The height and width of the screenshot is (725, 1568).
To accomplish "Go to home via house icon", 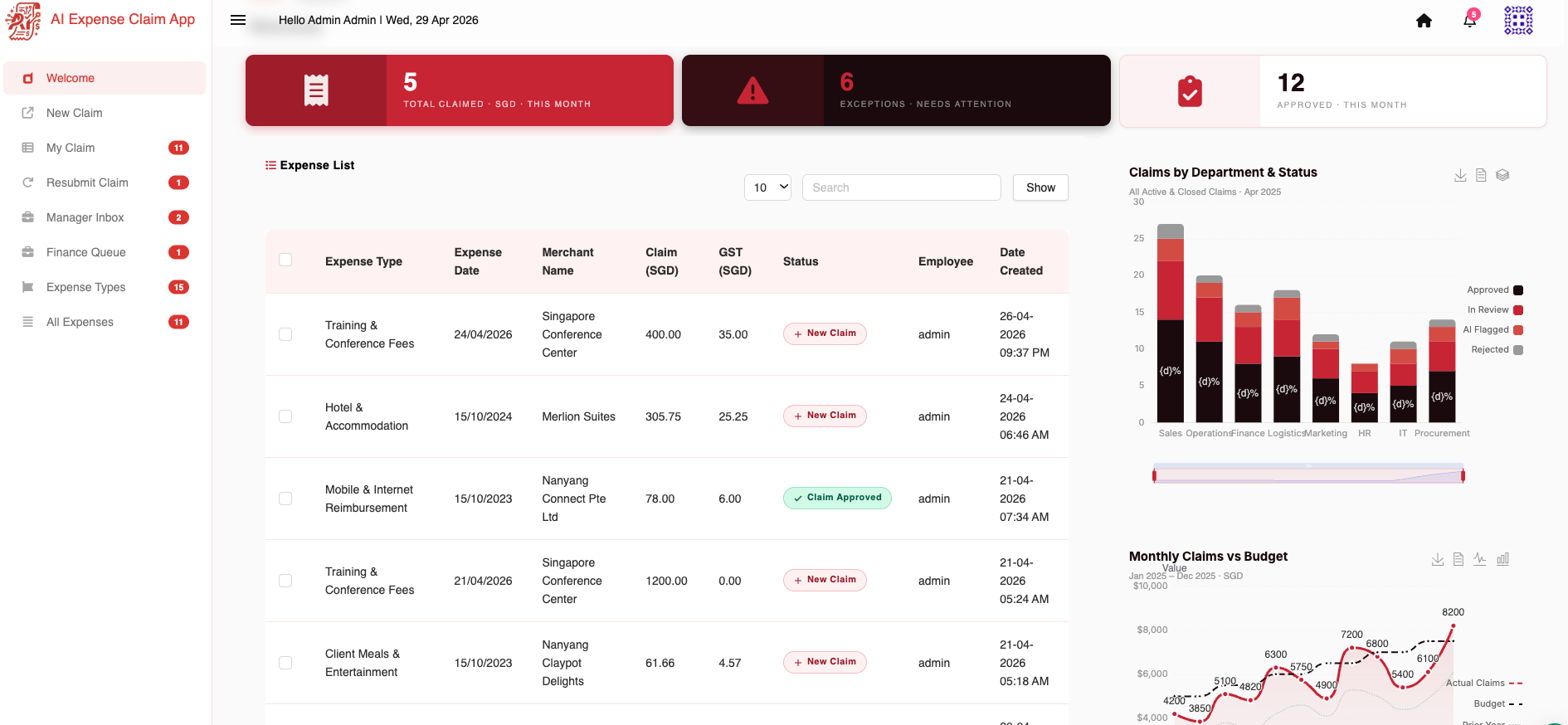I will pos(1424,21).
